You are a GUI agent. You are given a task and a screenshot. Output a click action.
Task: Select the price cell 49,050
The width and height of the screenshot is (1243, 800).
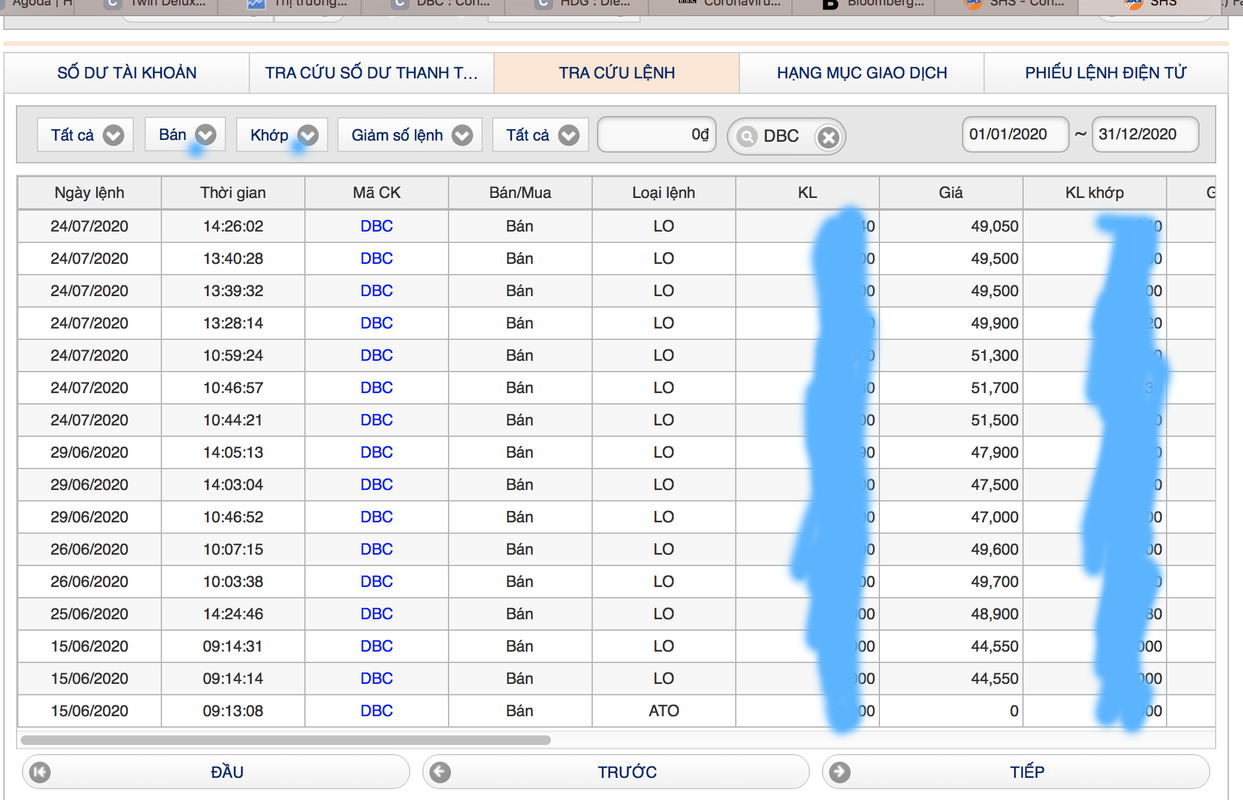pos(951,226)
